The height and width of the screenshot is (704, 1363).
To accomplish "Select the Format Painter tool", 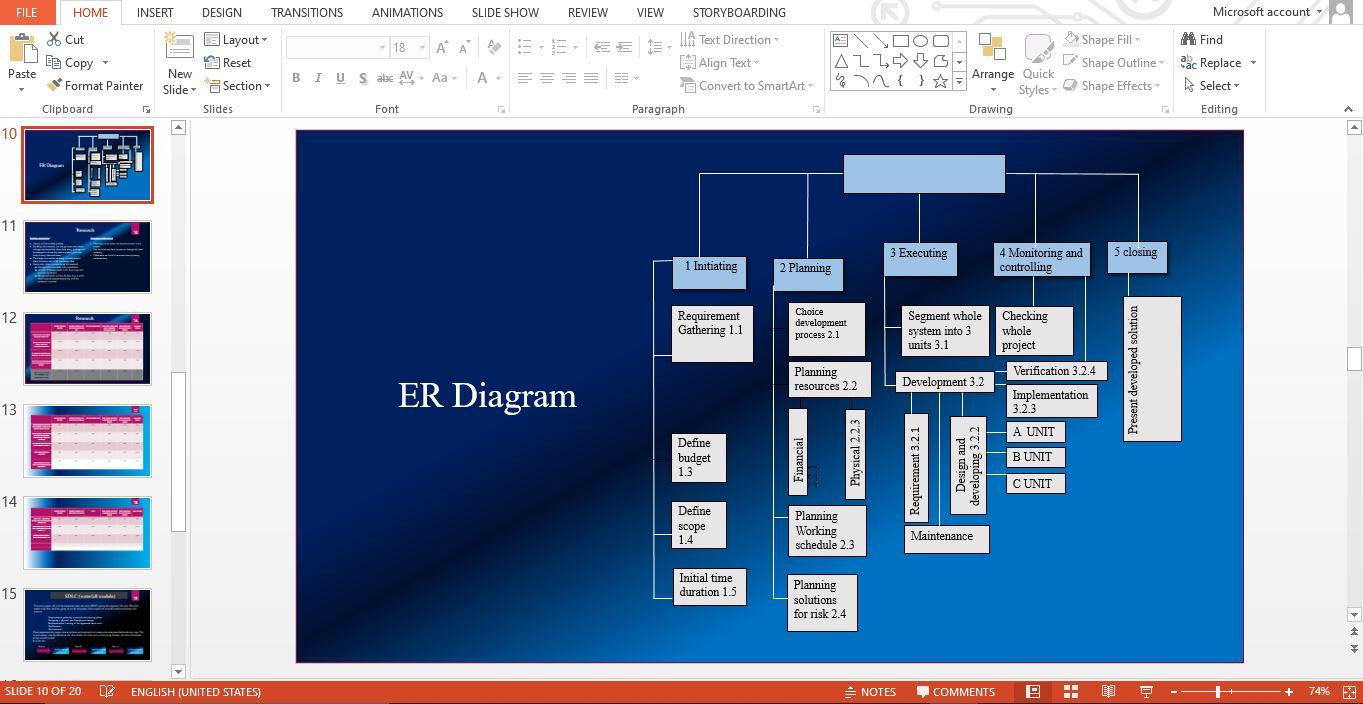I will click(x=95, y=85).
